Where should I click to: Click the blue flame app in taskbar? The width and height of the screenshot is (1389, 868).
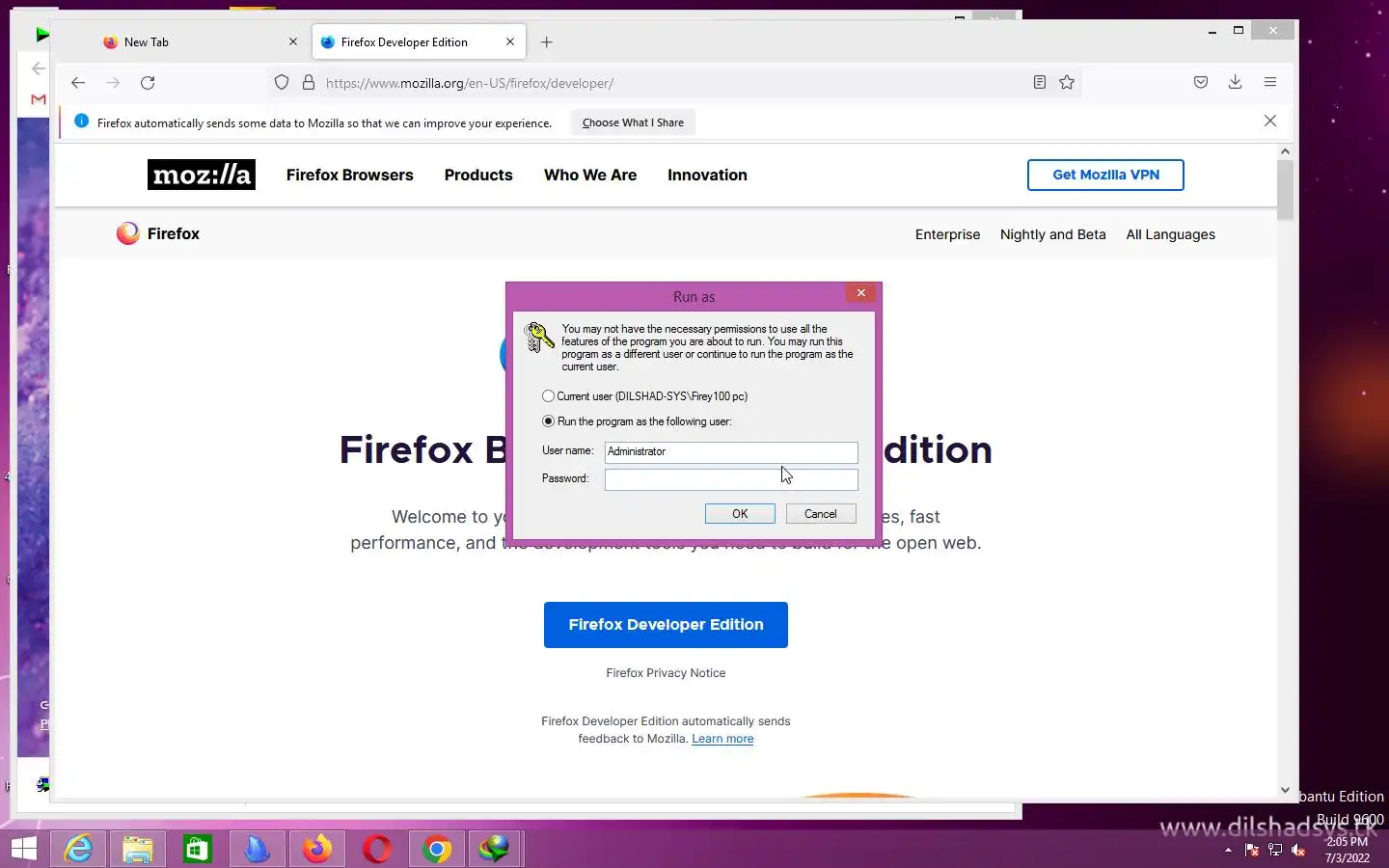258,849
